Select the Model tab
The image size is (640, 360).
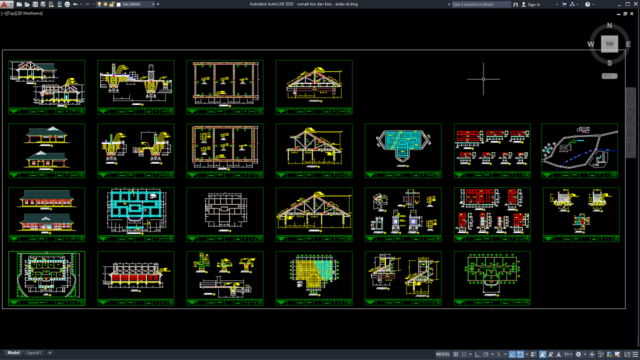13,353
